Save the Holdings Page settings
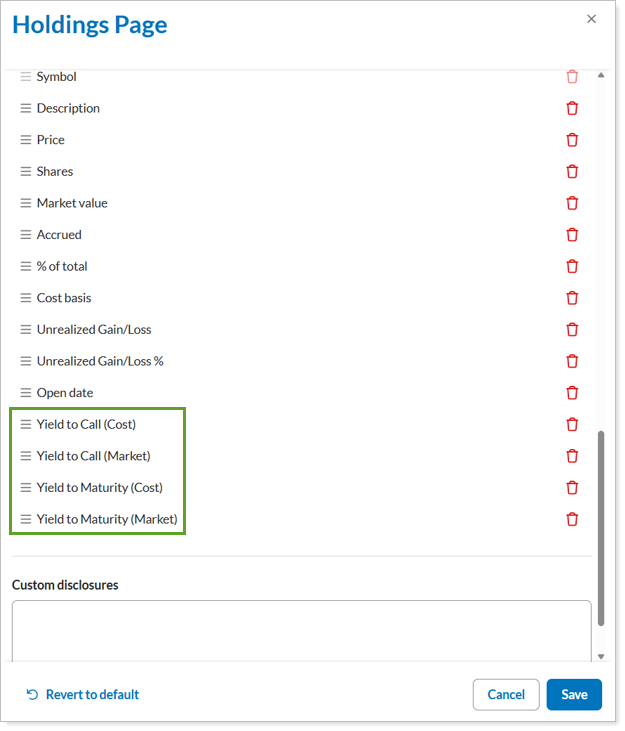Screen dimensions: 625x731 [574, 694]
